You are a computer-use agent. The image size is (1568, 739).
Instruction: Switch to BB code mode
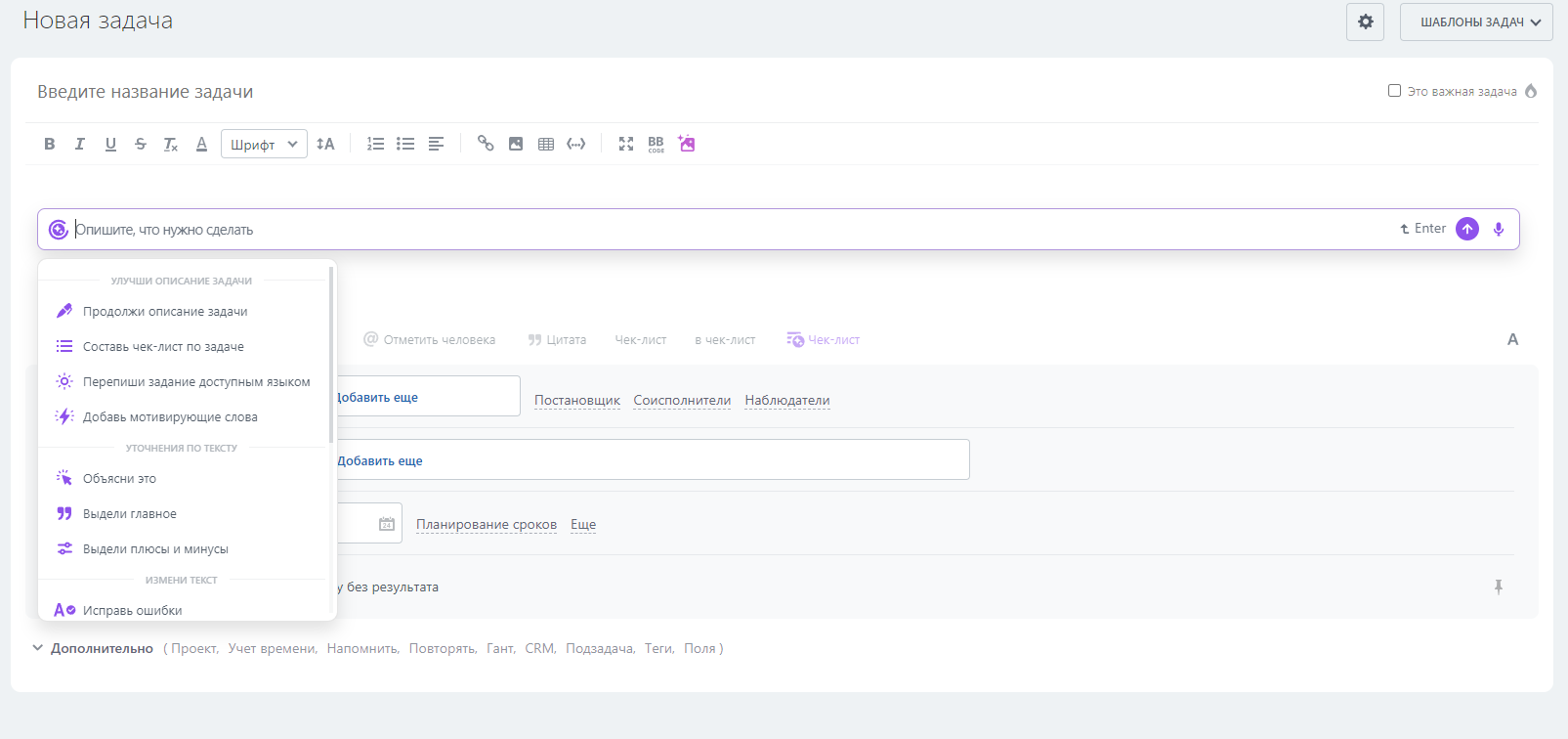[x=656, y=144]
